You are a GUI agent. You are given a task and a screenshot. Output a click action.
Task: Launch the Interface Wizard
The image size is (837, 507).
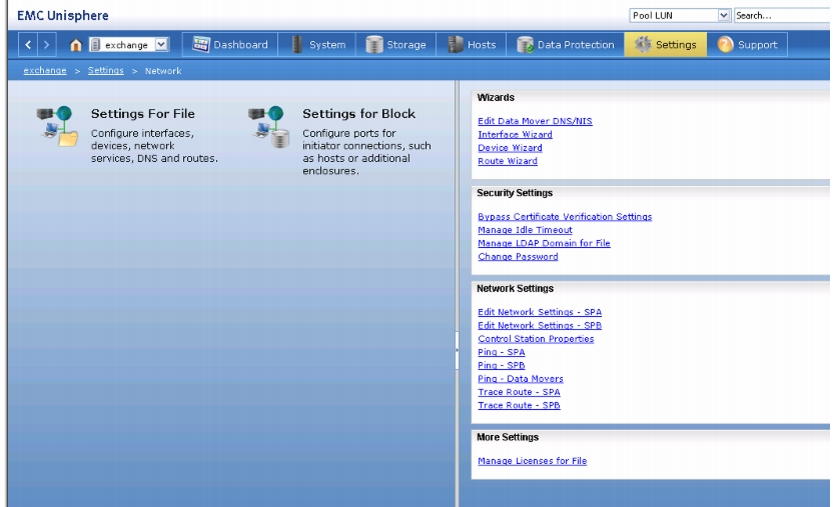pos(515,134)
